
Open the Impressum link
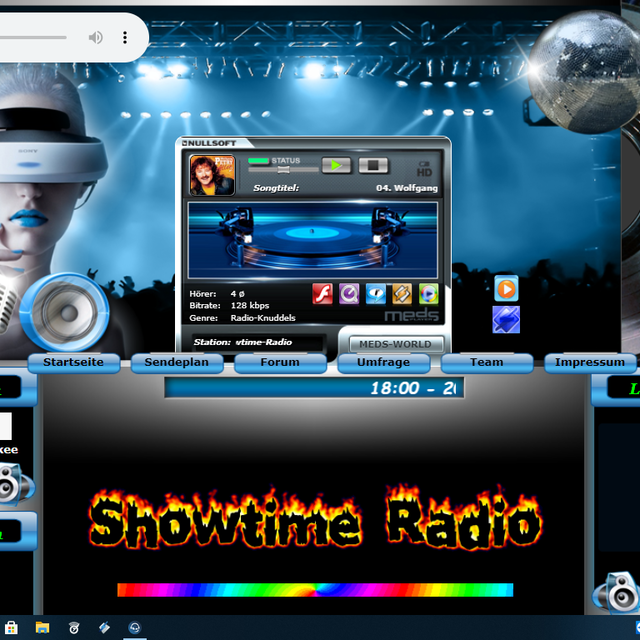(x=590, y=362)
